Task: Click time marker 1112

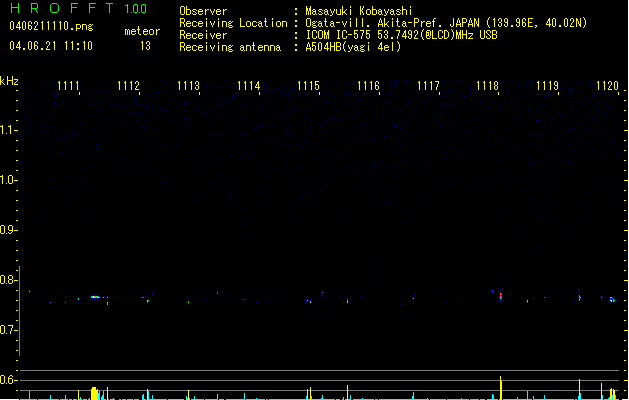Action: click(128, 86)
